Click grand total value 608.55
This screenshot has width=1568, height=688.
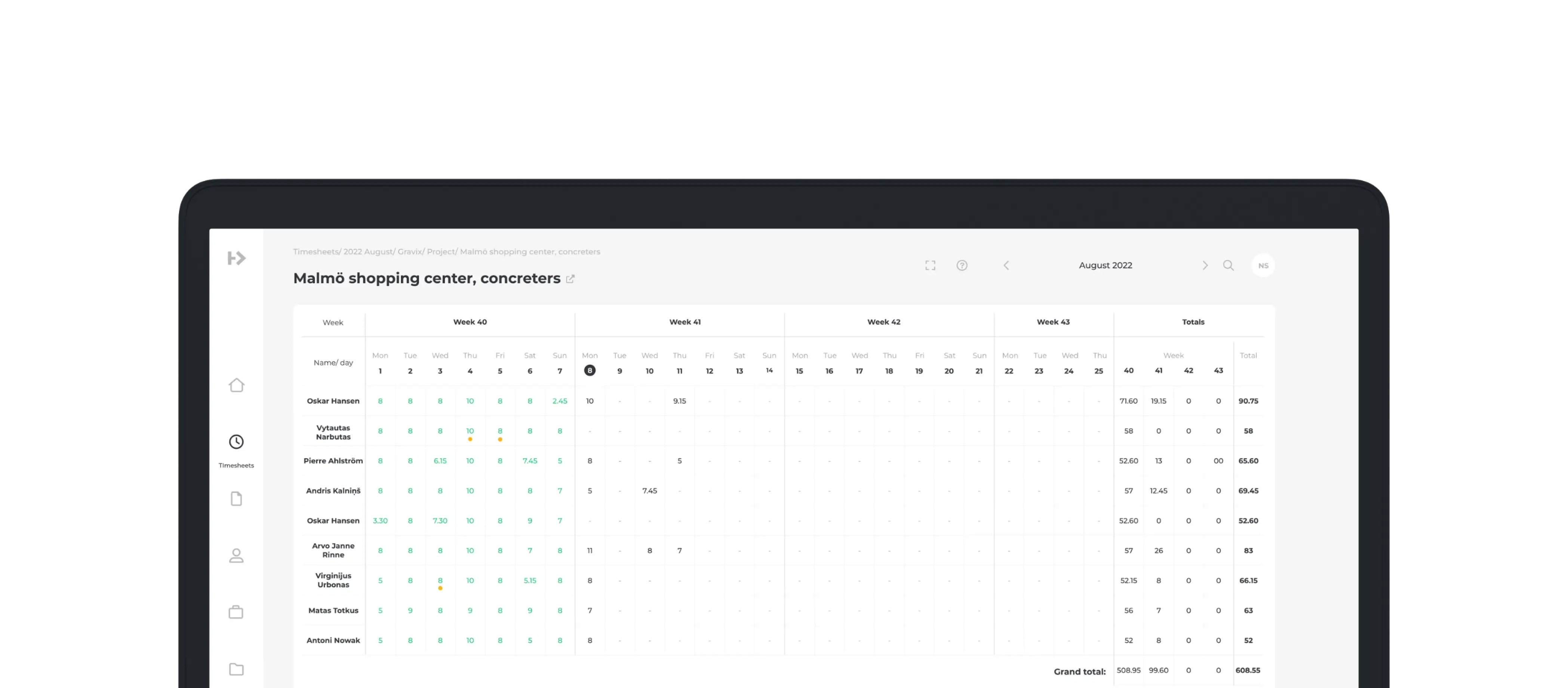[1248, 670]
